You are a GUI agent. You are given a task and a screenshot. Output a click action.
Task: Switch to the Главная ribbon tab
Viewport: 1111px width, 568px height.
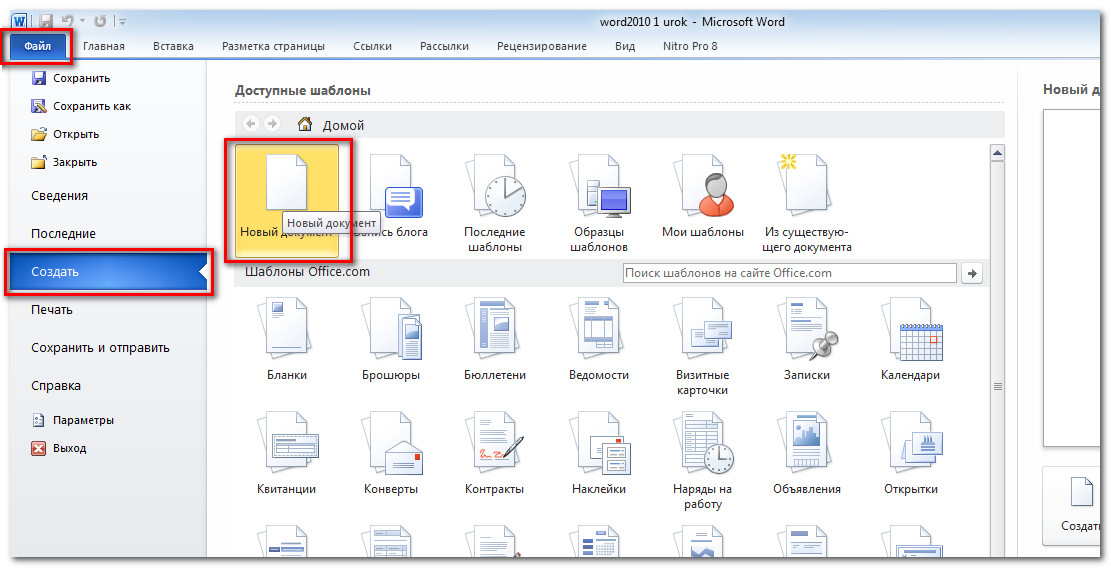[x=103, y=46]
